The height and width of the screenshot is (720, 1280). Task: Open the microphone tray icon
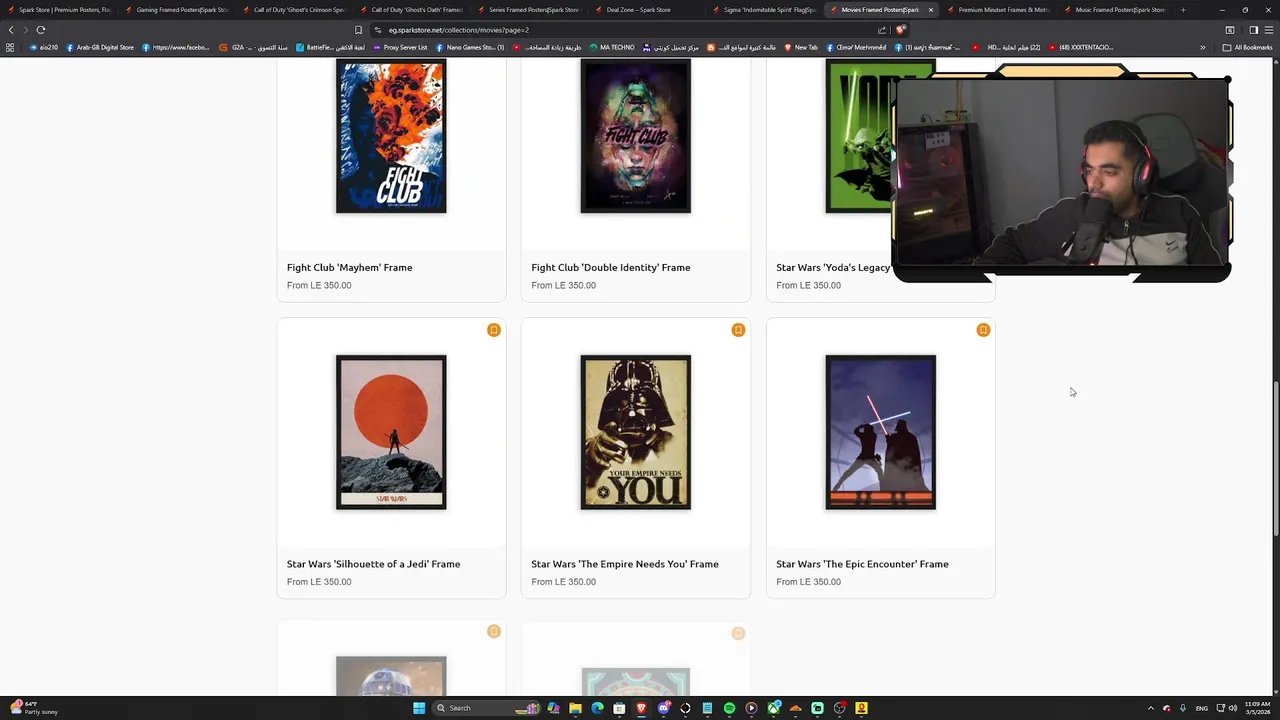click(x=1182, y=708)
